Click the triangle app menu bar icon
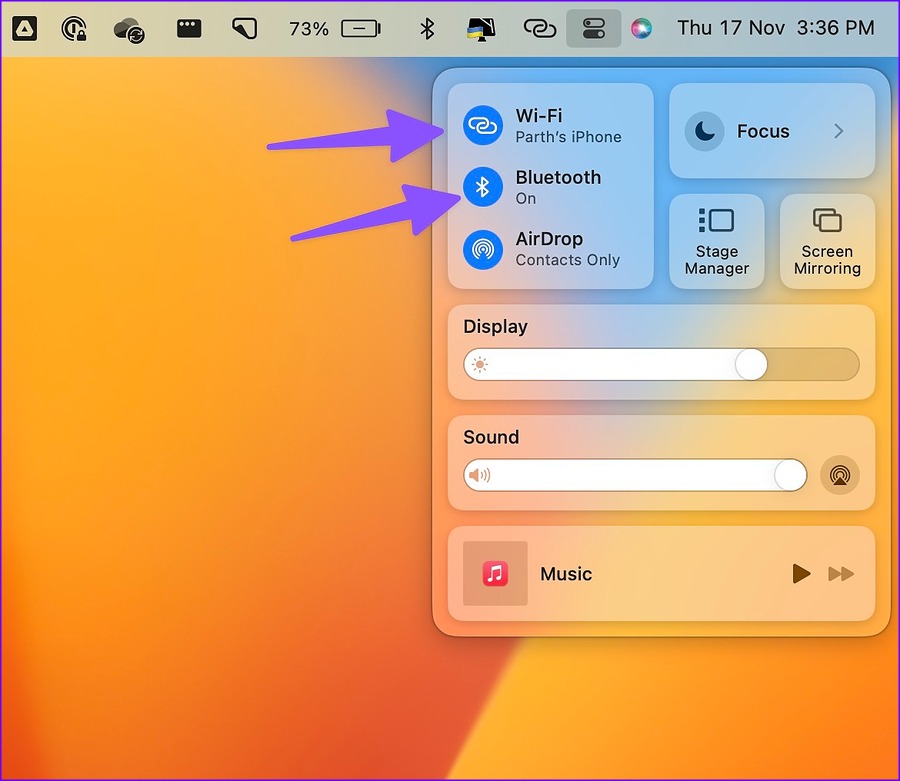Image resolution: width=900 pixels, height=781 pixels. (25, 28)
